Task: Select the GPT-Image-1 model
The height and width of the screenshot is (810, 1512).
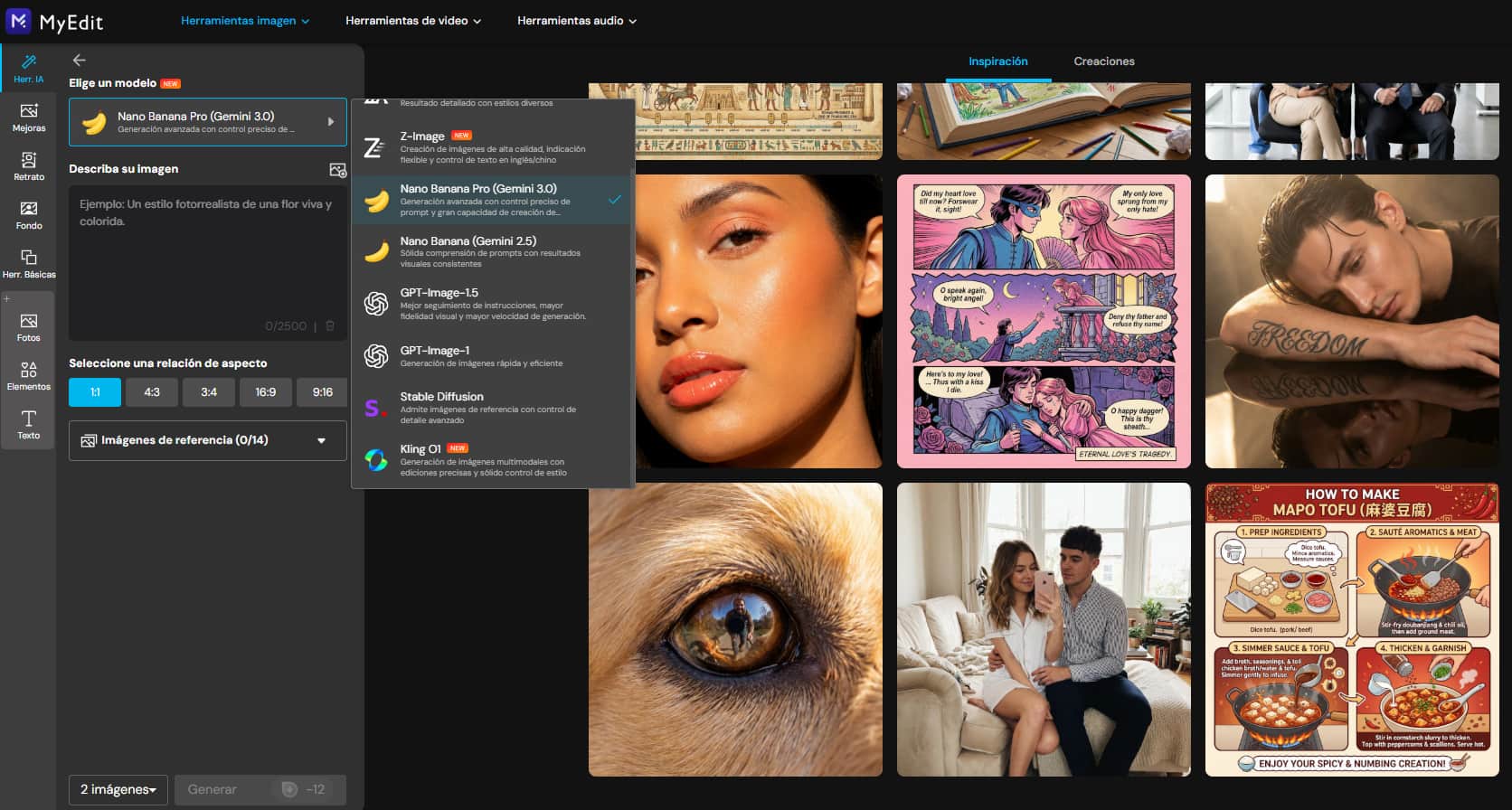Action: (x=493, y=356)
